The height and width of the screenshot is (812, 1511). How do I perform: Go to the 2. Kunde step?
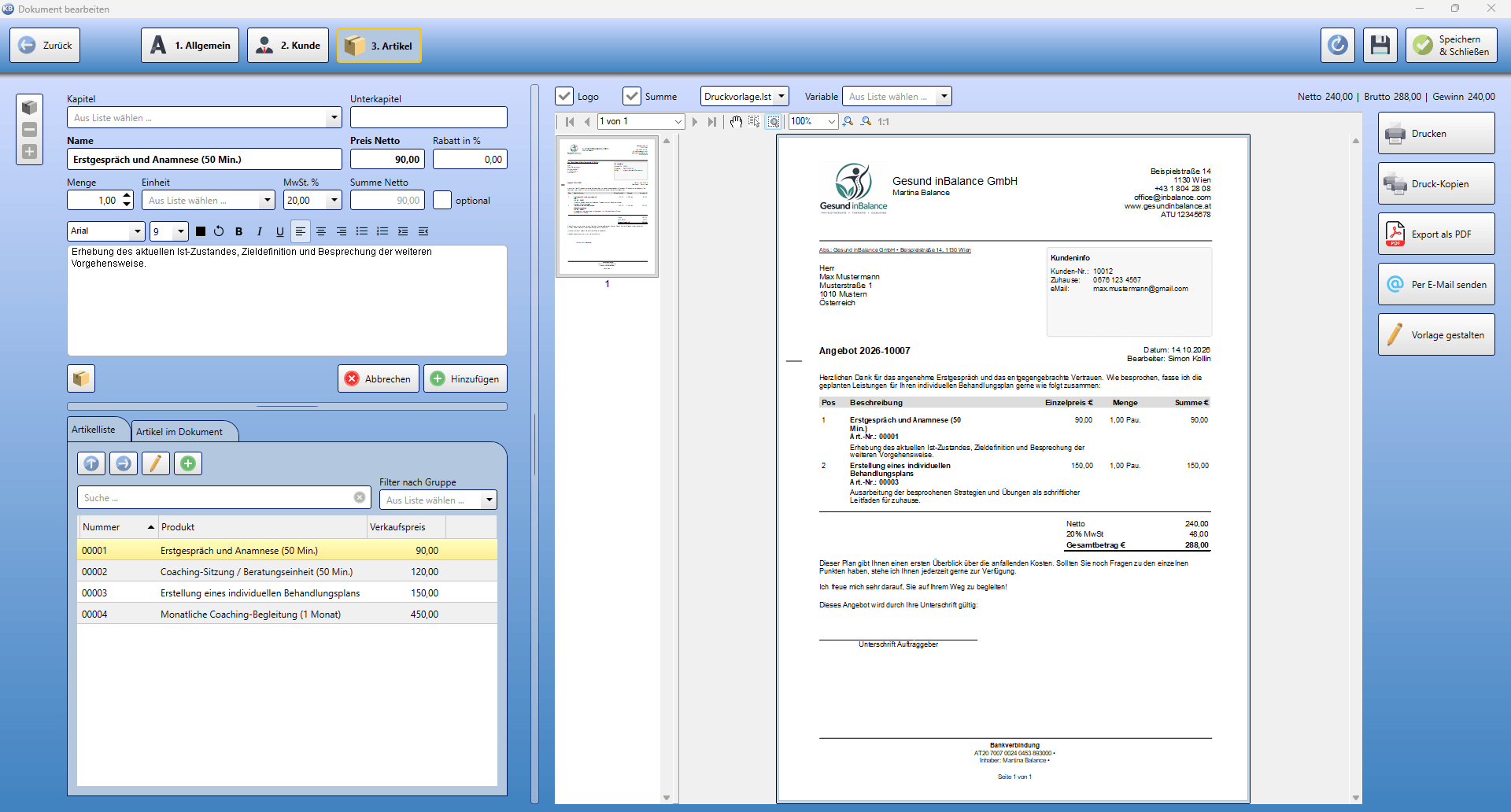coord(288,46)
